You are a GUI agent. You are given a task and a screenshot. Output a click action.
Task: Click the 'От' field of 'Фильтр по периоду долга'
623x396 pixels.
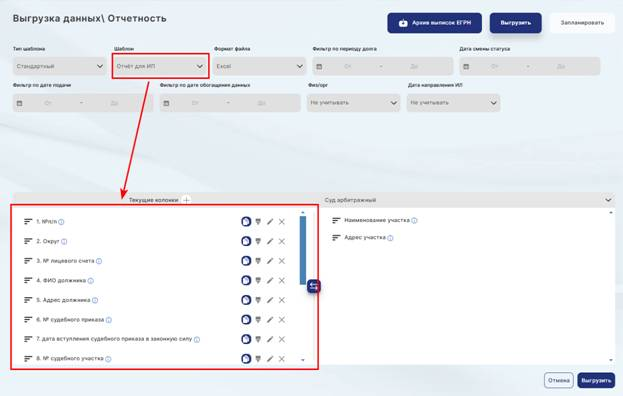pyautogui.click(x=348, y=66)
